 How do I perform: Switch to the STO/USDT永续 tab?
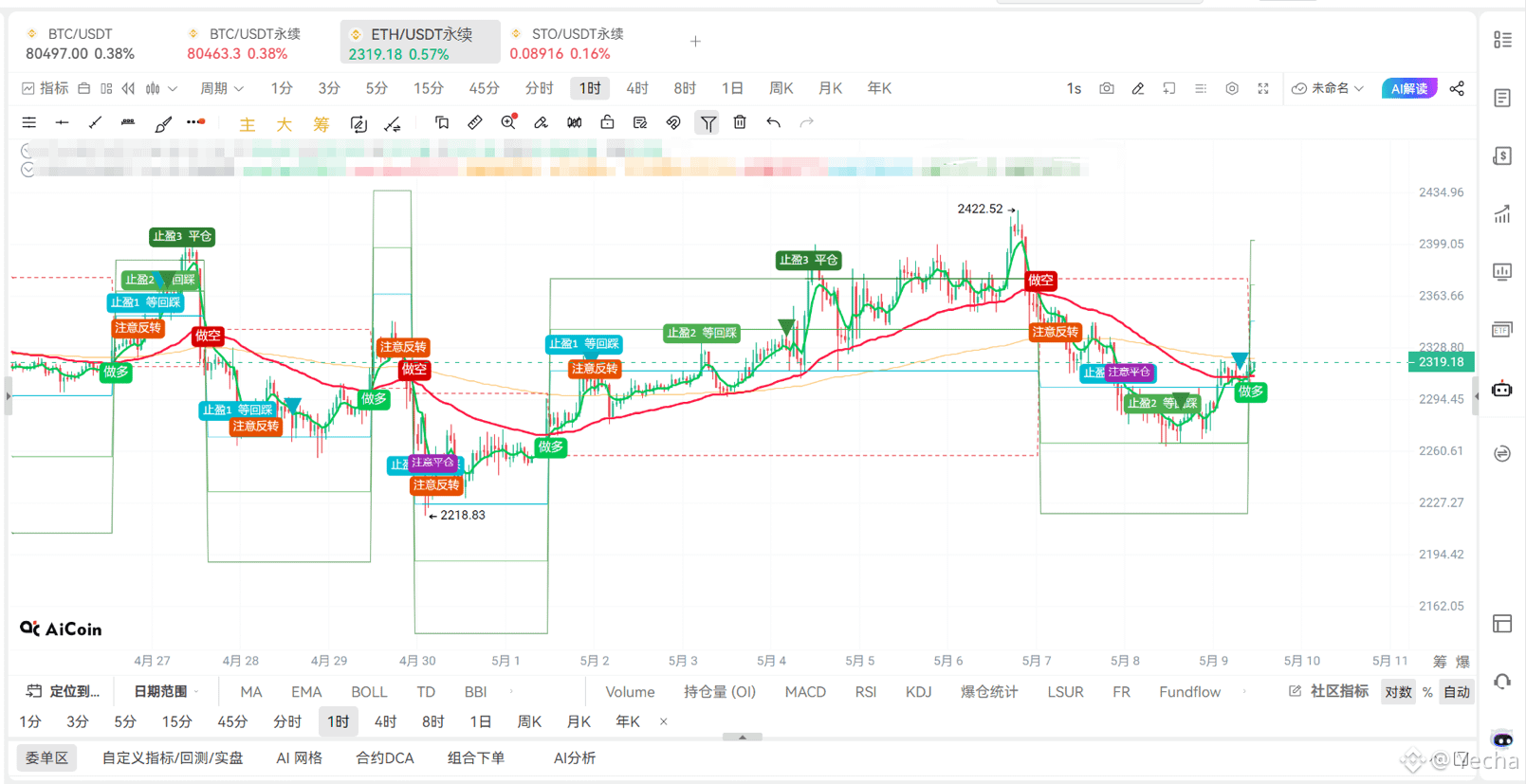coord(567,44)
